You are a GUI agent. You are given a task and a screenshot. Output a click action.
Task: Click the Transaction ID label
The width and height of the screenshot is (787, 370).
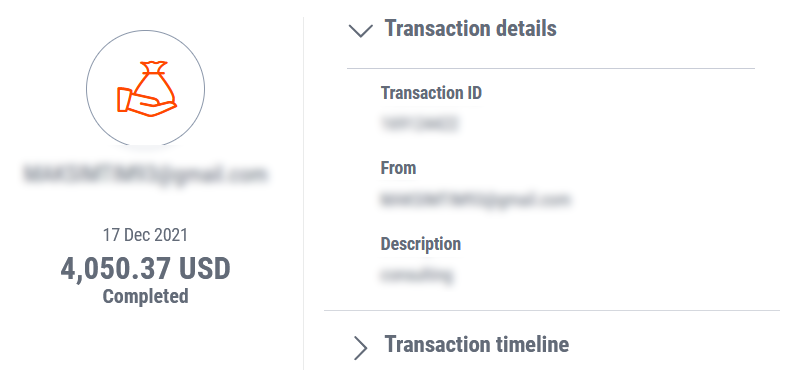[x=431, y=93]
